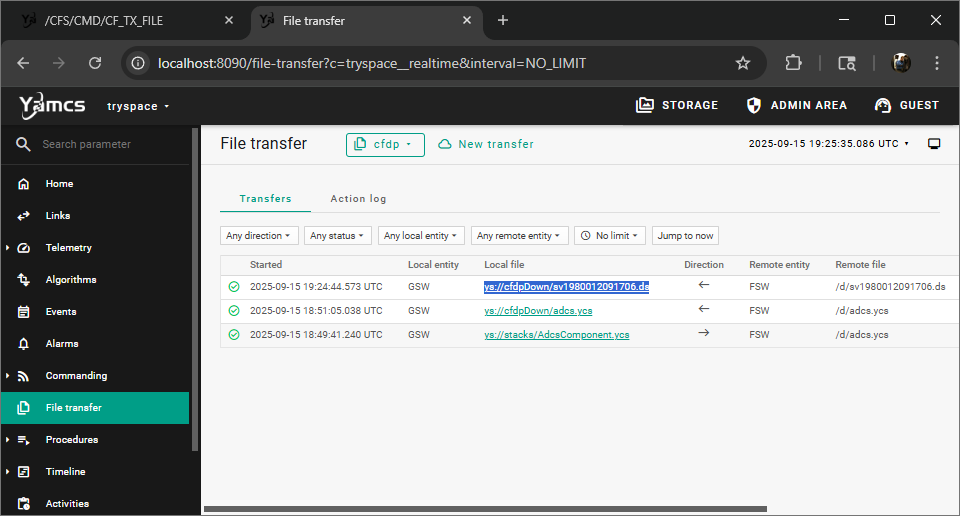Open the Links sidebar item
This screenshot has height=516, width=960.
click(58, 216)
